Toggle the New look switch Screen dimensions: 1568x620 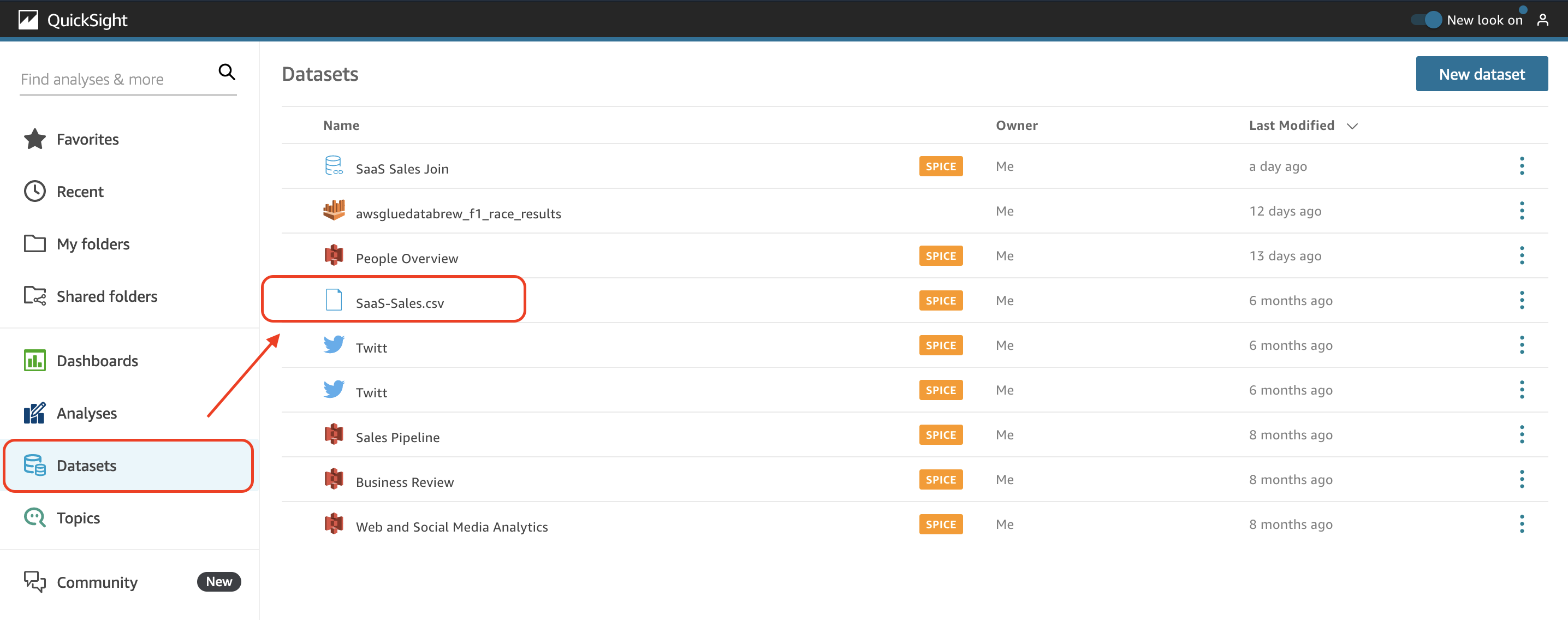coord(1426,20)
